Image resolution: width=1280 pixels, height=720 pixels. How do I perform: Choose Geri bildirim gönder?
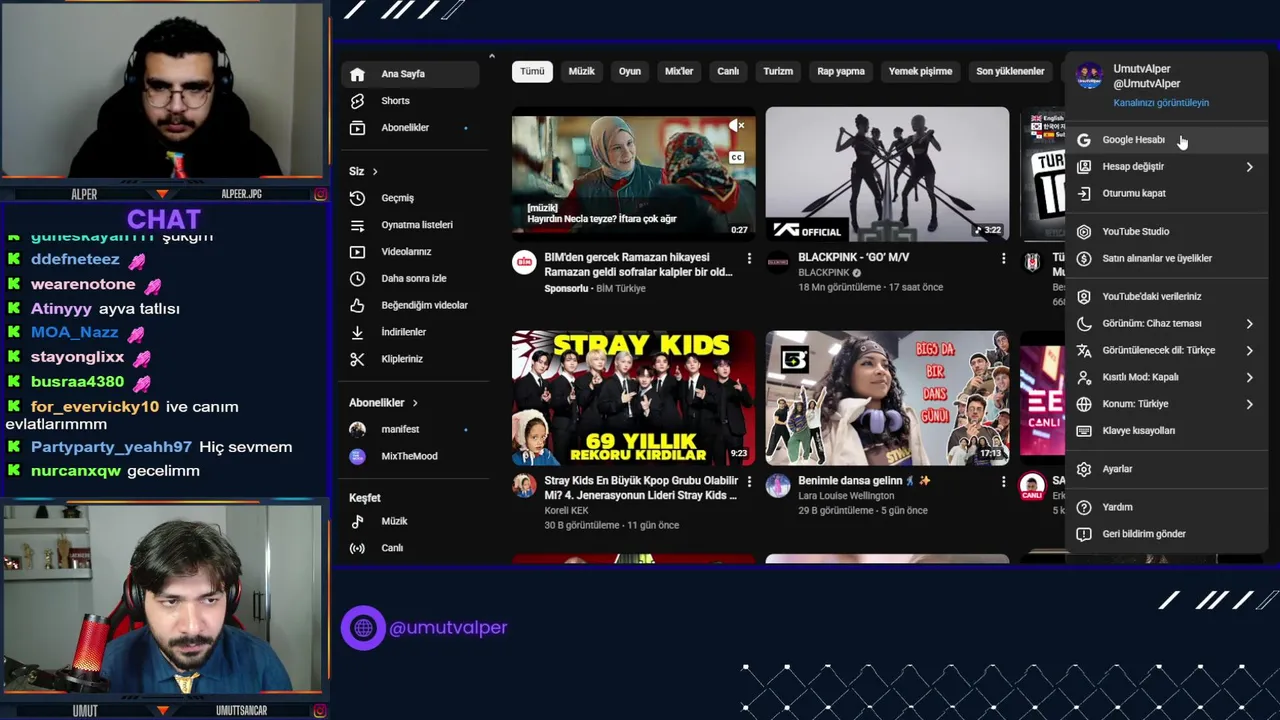(1166, 534)
